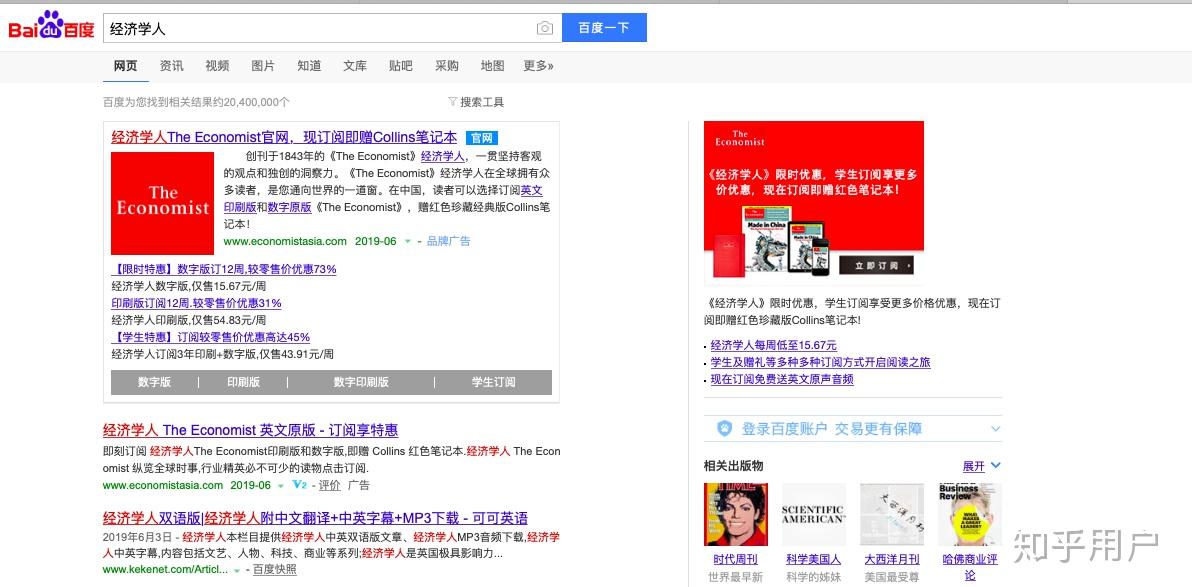Switch to the 图片 search tab
The height and width of the screenshot is (587, 1192).
[x=262, y=66]
